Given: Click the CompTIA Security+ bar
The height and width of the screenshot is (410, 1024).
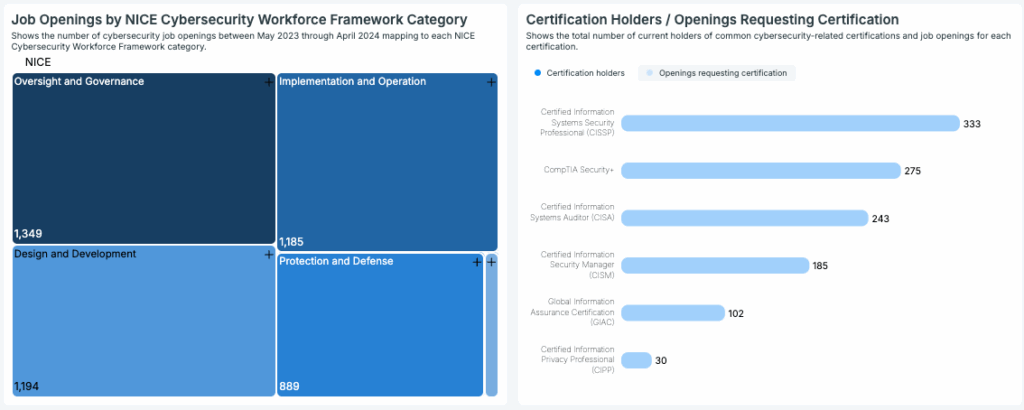Looking at the screenshot, I should coord(760,171).
